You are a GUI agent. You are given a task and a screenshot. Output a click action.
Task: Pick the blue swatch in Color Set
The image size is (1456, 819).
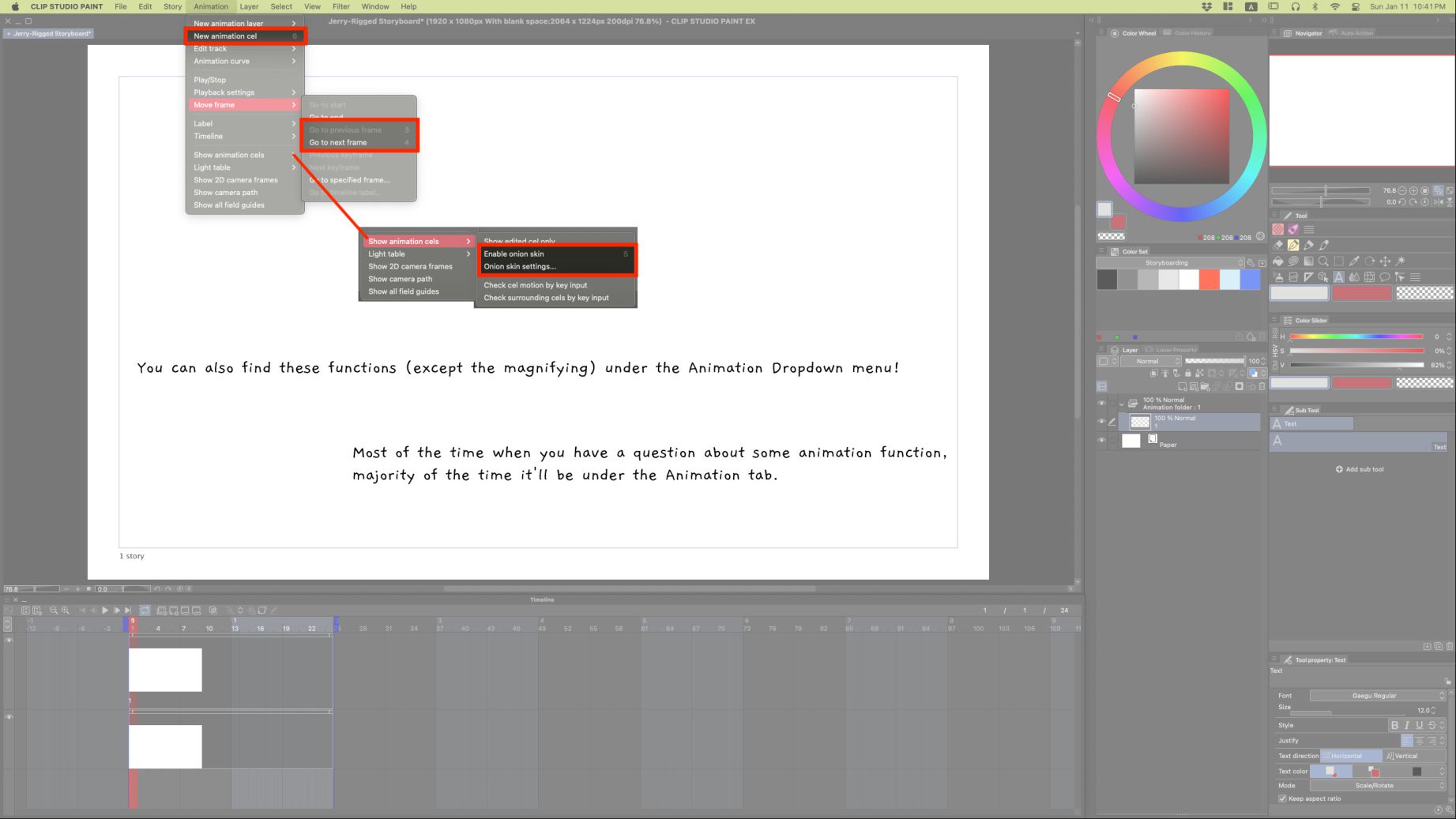pos(1250,280)
